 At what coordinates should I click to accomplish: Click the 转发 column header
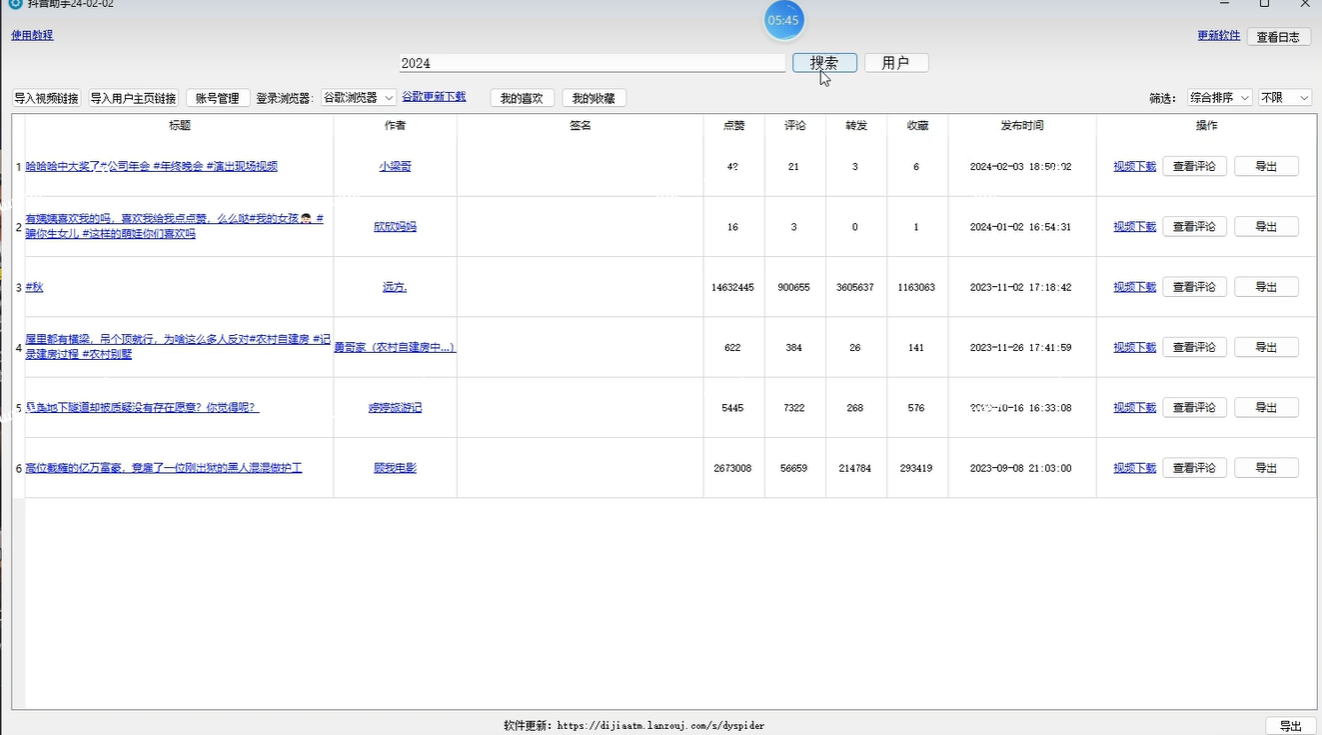pyautogui.click(x=856, y=126)
